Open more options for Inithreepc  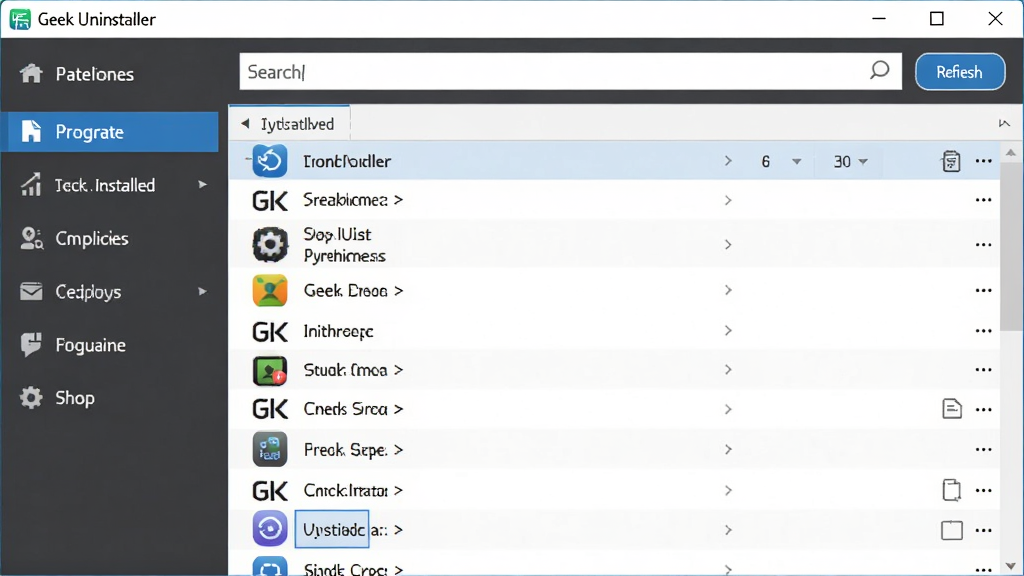(x=984, y=330)
